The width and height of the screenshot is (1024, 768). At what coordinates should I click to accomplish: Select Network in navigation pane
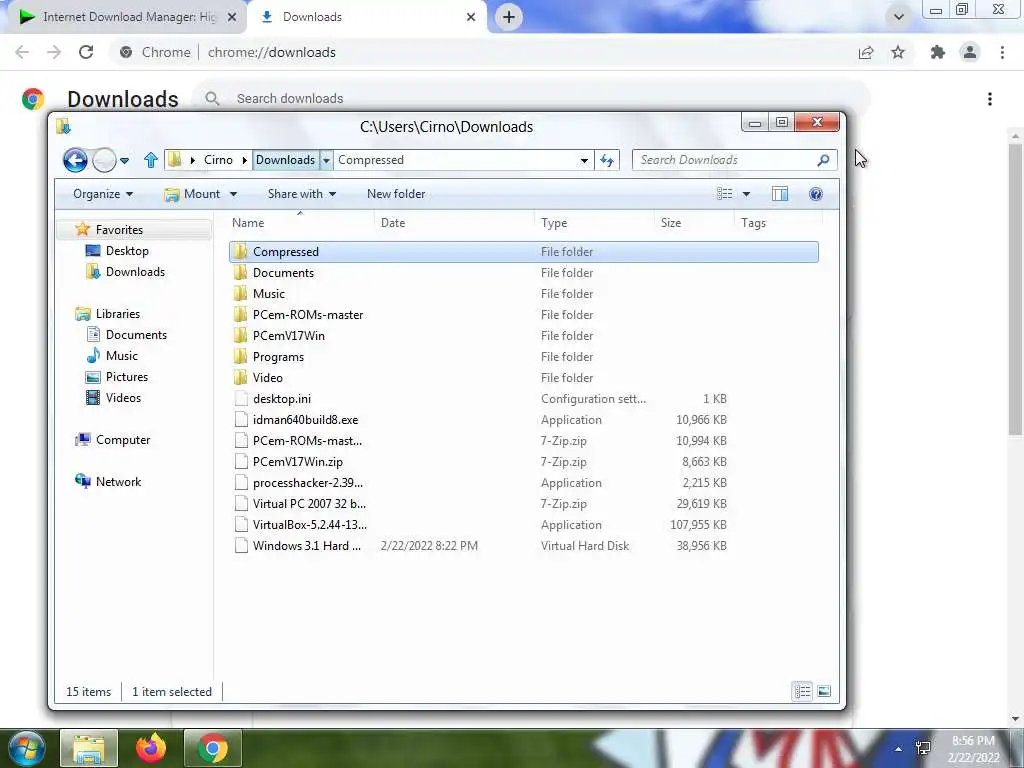118,481
